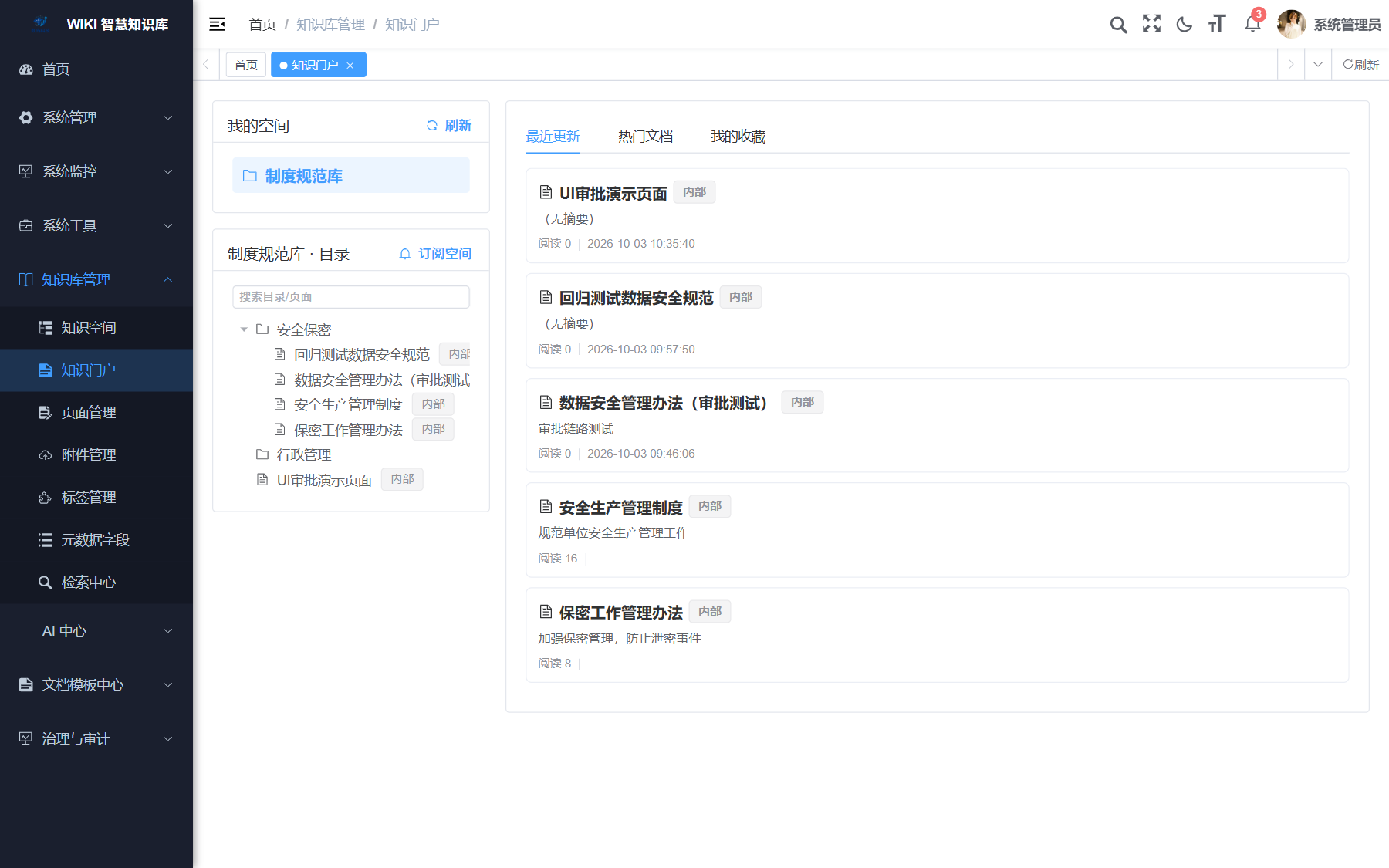Open 保密工作管理办法 card title

point(620,613)
